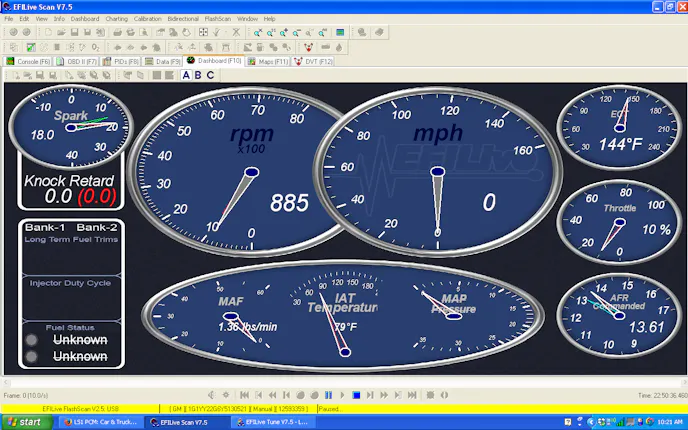The height and width of the screenshot is (430, 688).
Task: Switch to the OBD II (F7) tab
Action: click(76, 61)
